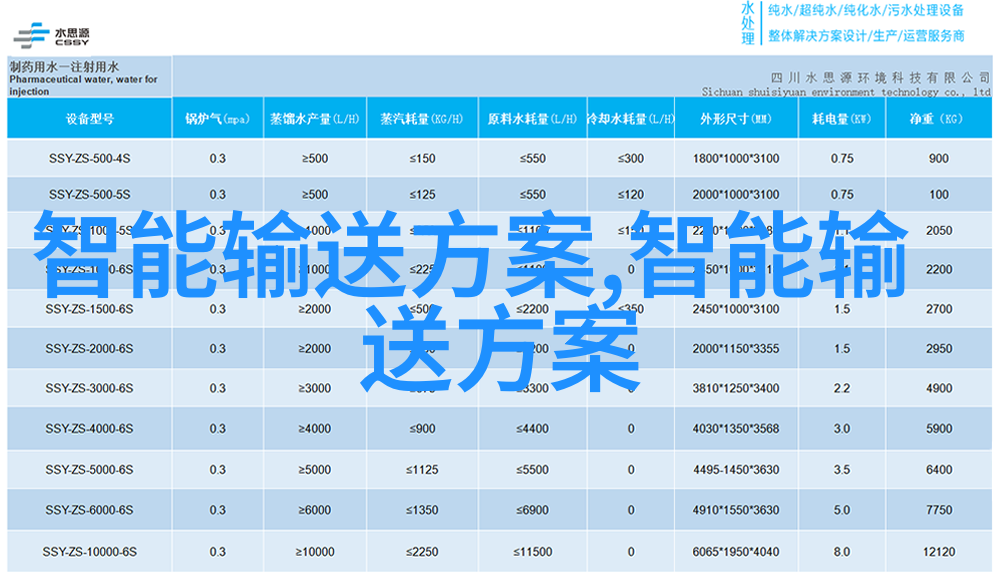Click the 1800*1000*3100 dimension cell
The height and width of the screenshot is (581, 1000).
click(x=736, y=158)
